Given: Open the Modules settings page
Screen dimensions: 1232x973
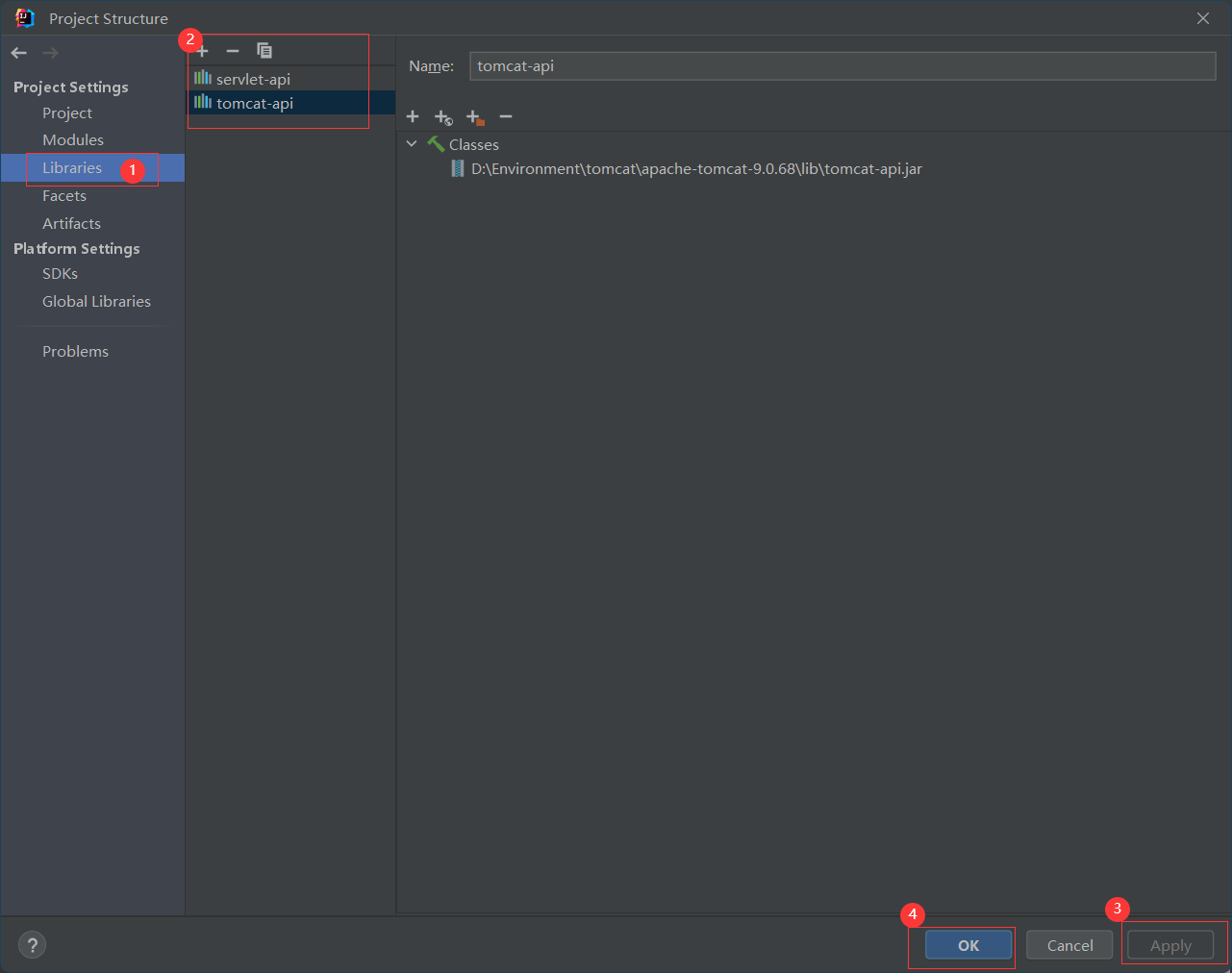Looking at the screenshot, I should coord(73,139).
